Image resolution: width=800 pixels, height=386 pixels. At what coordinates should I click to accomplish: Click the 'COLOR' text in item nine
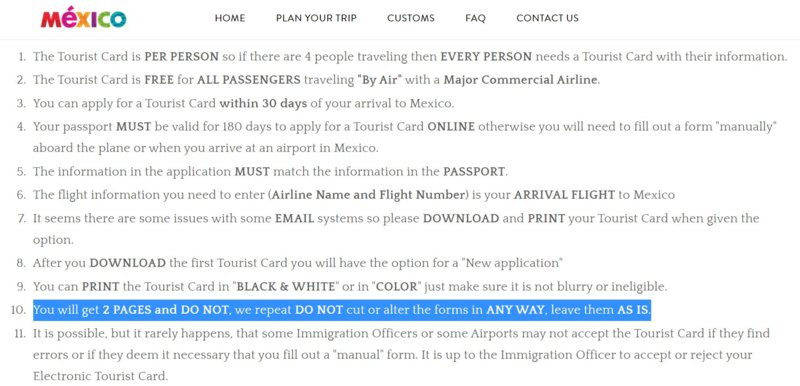click(397, 287)
